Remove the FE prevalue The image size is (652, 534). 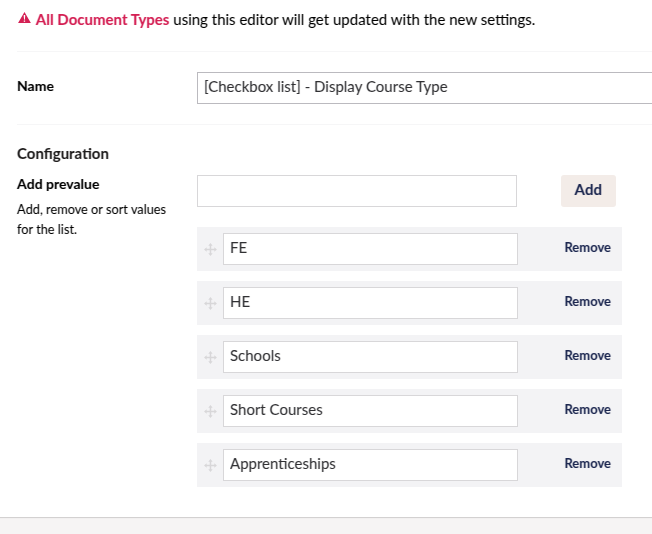point(587,247)
